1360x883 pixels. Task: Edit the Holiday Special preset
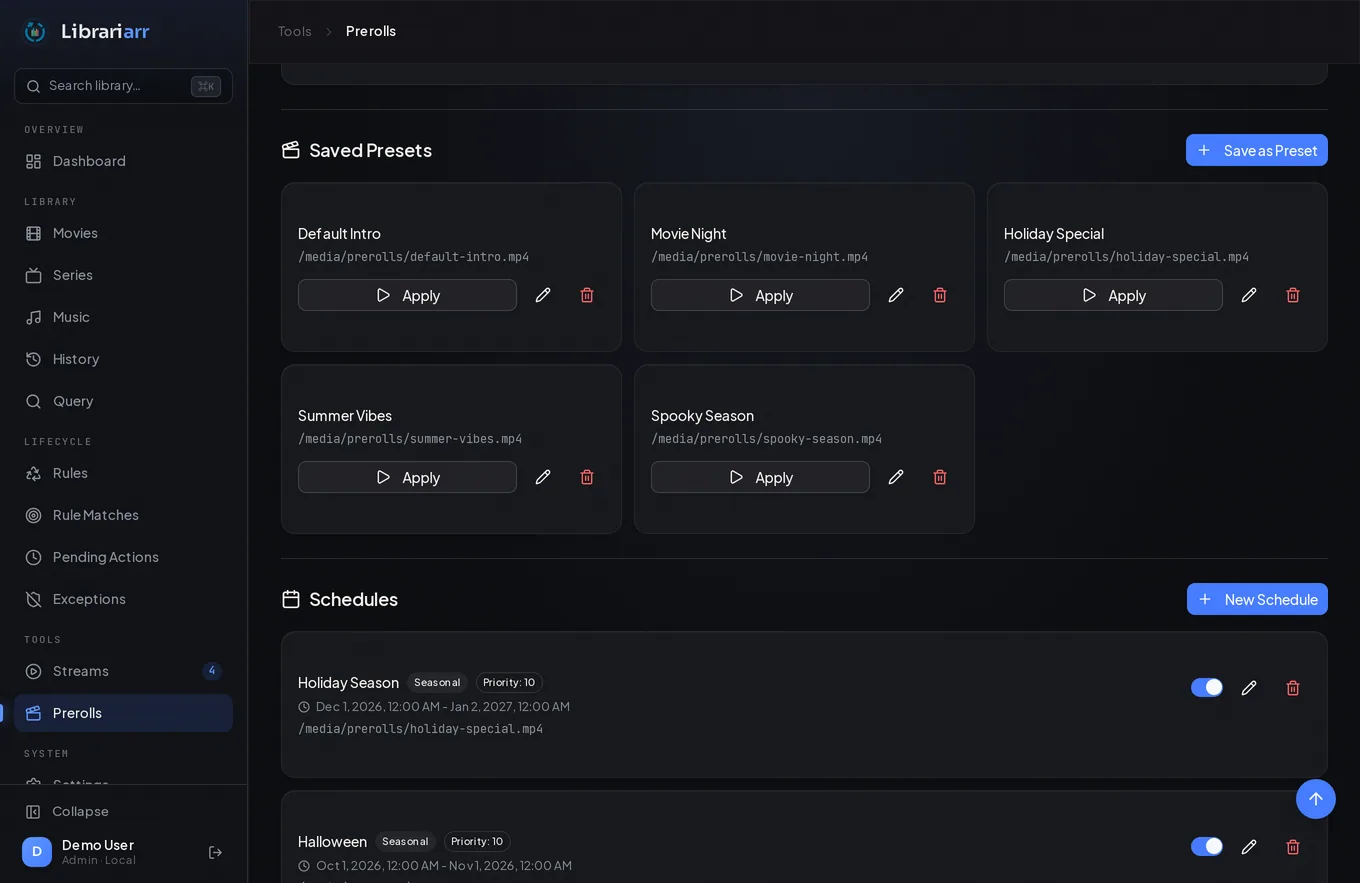pyautogui.click(x=1249, y=295)
